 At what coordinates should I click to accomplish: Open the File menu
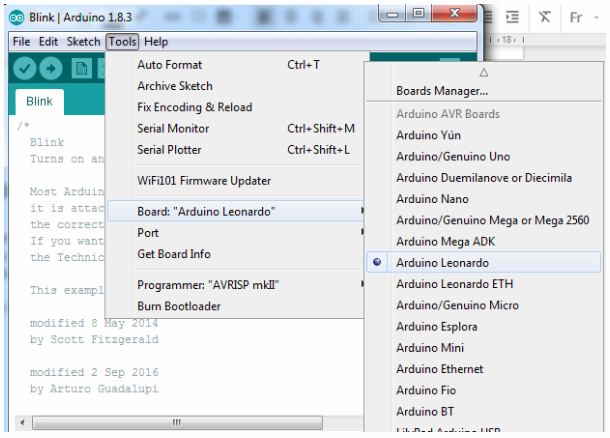pyautogui.click(x=21, y=42)
